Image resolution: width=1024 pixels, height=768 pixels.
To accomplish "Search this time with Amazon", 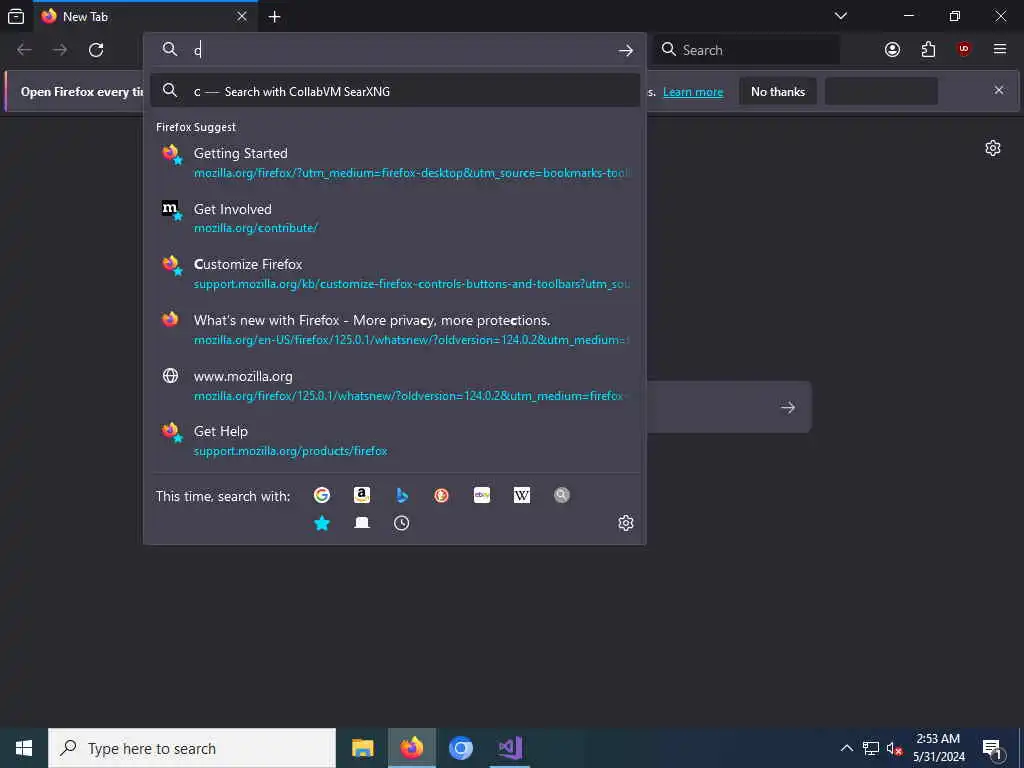I will pos(362,495).
